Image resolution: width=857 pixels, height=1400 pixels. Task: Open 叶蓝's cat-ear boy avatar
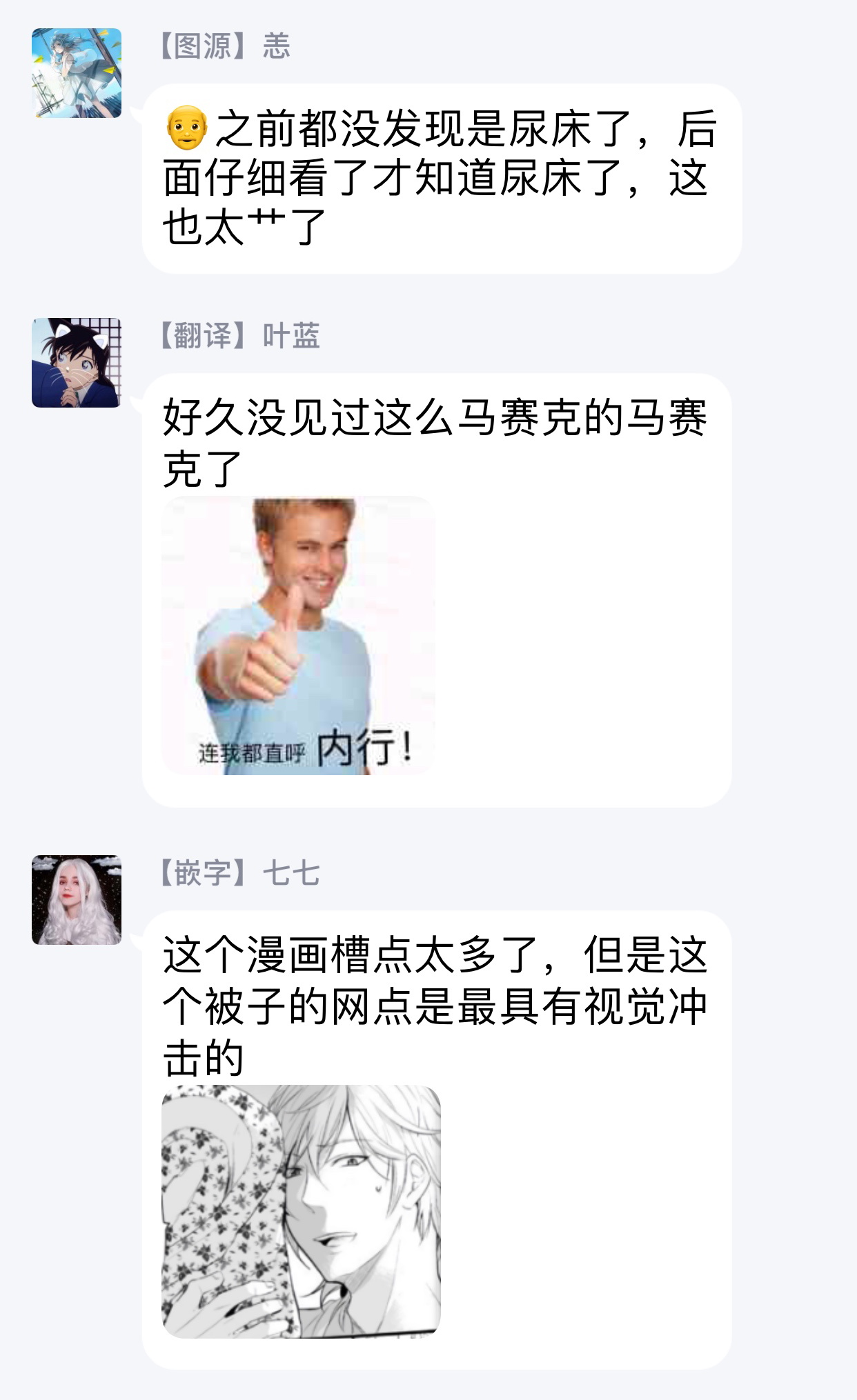[x=77, y=363]
